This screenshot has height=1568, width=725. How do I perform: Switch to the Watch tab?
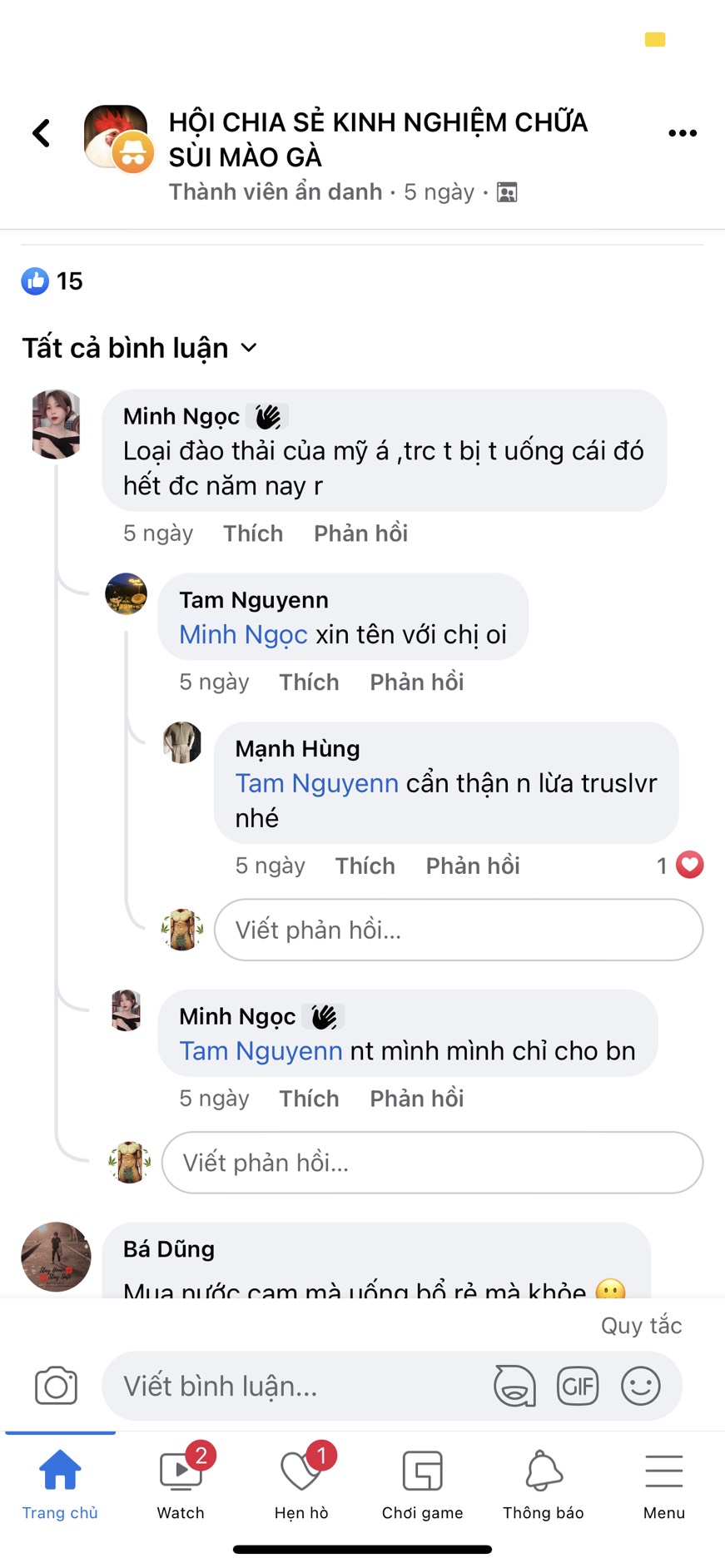pos(181,1485)
